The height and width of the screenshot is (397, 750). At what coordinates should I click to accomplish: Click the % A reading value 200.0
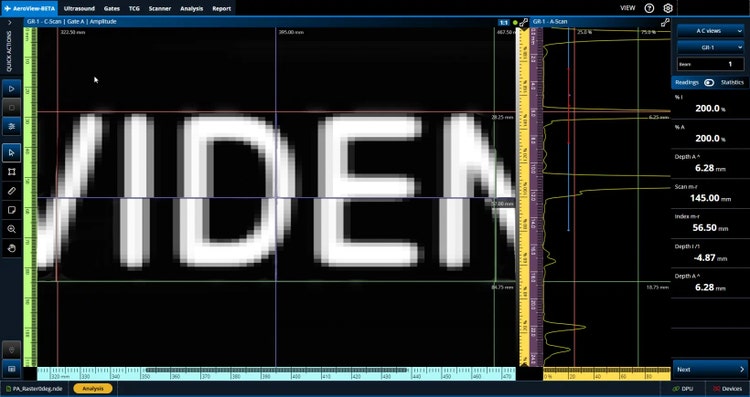[710, 138]
